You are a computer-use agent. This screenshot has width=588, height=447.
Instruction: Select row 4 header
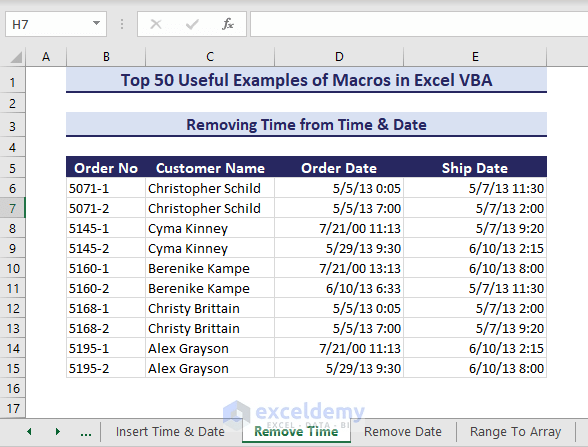12,147
